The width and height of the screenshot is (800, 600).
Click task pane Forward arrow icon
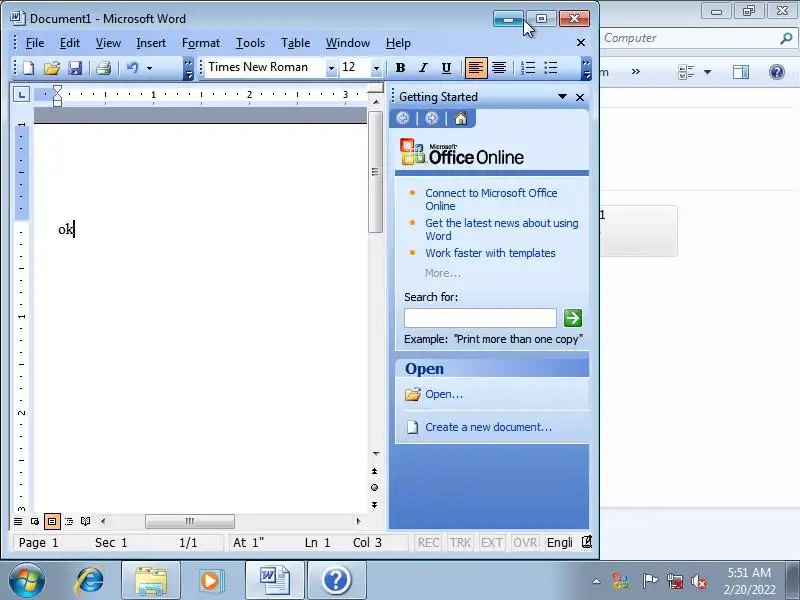coord(432,118)
